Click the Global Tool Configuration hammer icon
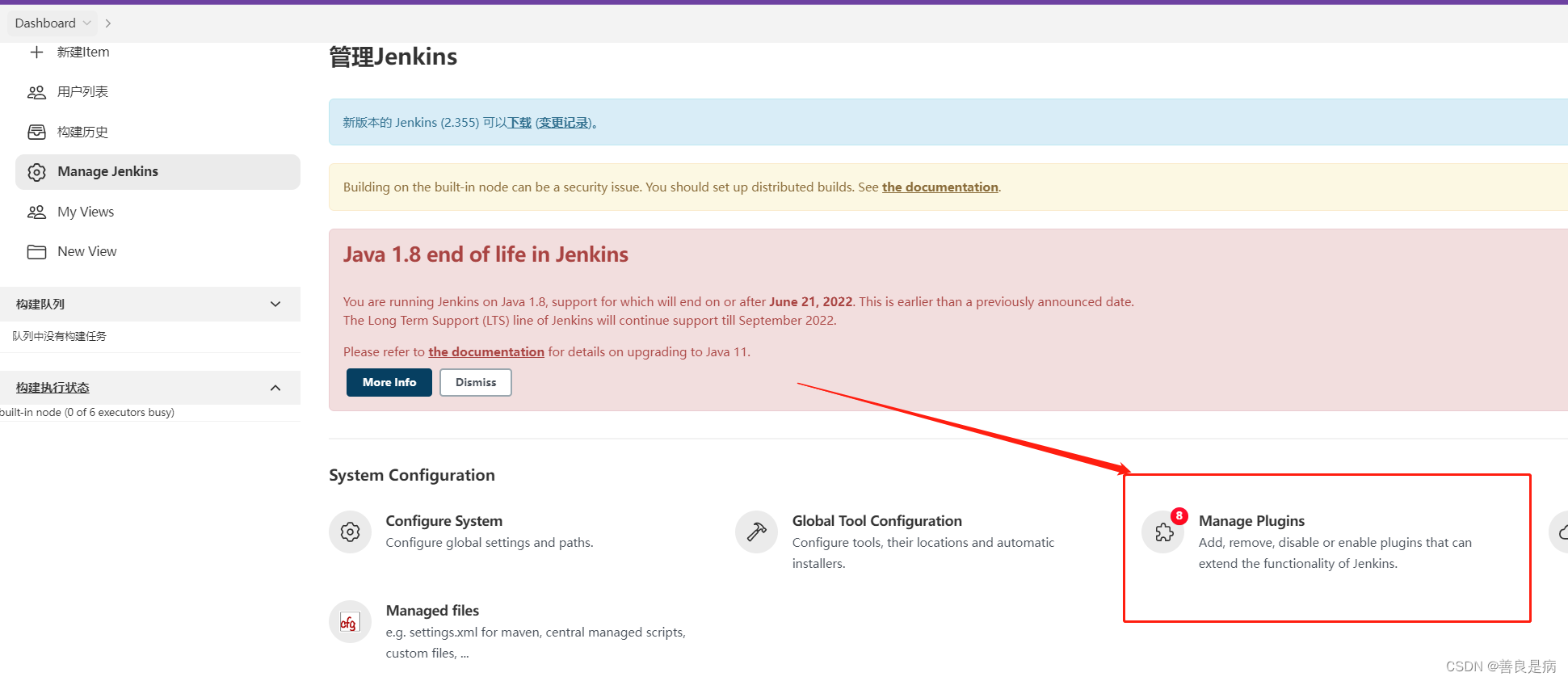 pos(756,532)
